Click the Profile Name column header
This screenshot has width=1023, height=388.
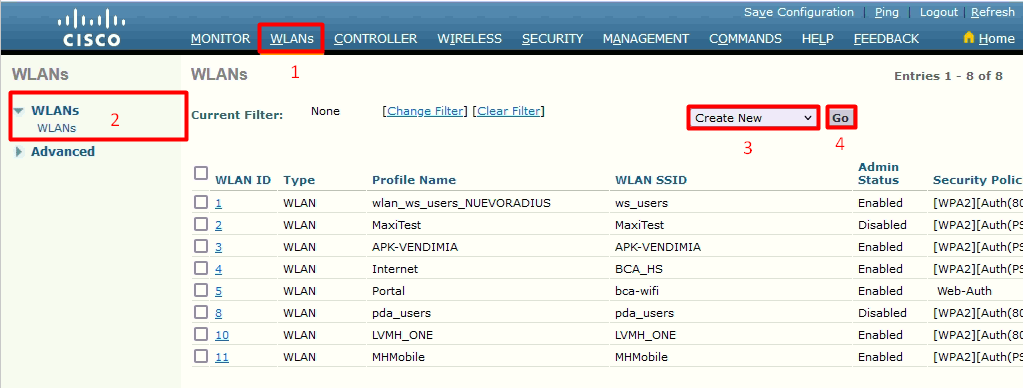click(x=414, y=180)
